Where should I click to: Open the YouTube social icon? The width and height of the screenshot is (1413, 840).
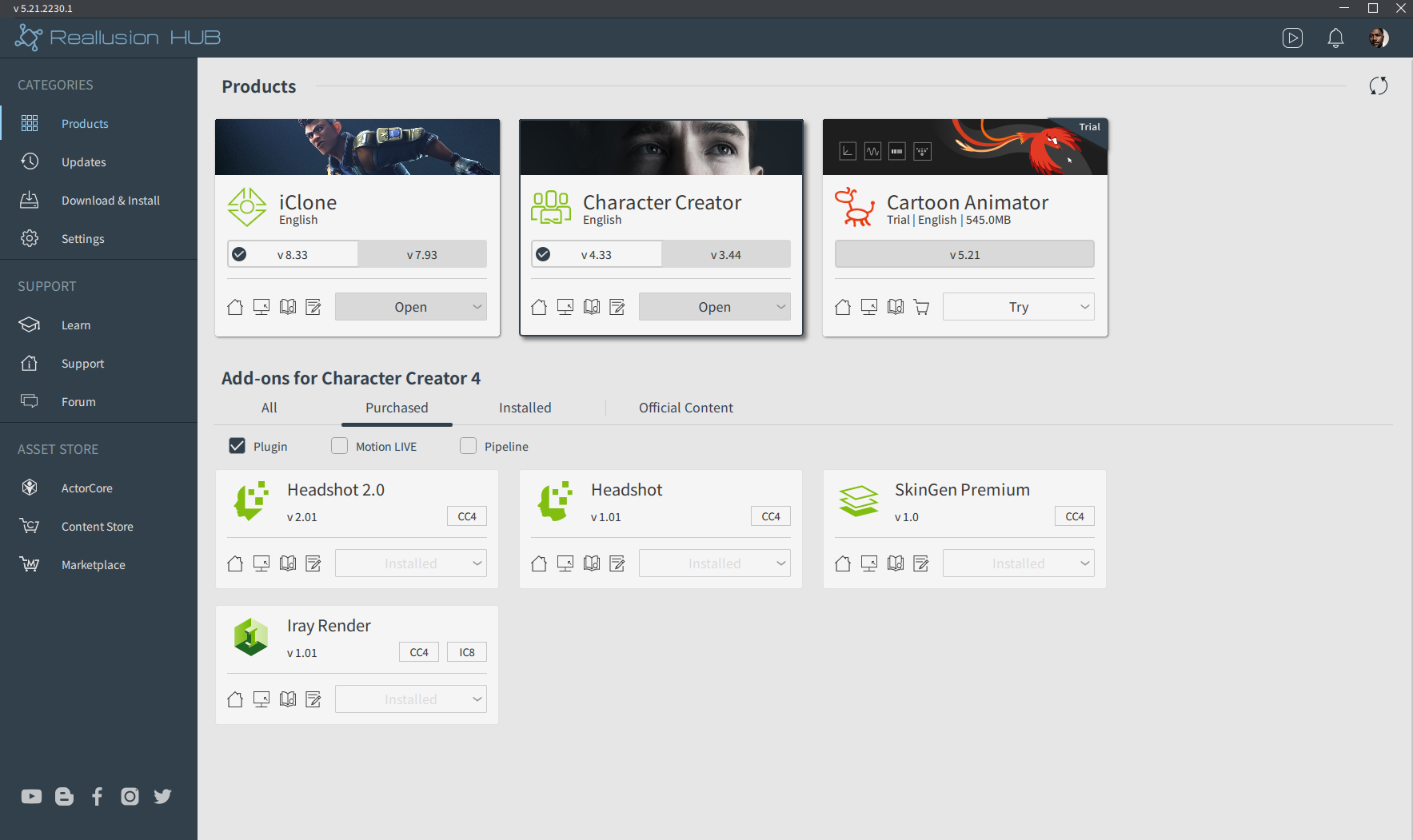[32, 796]
